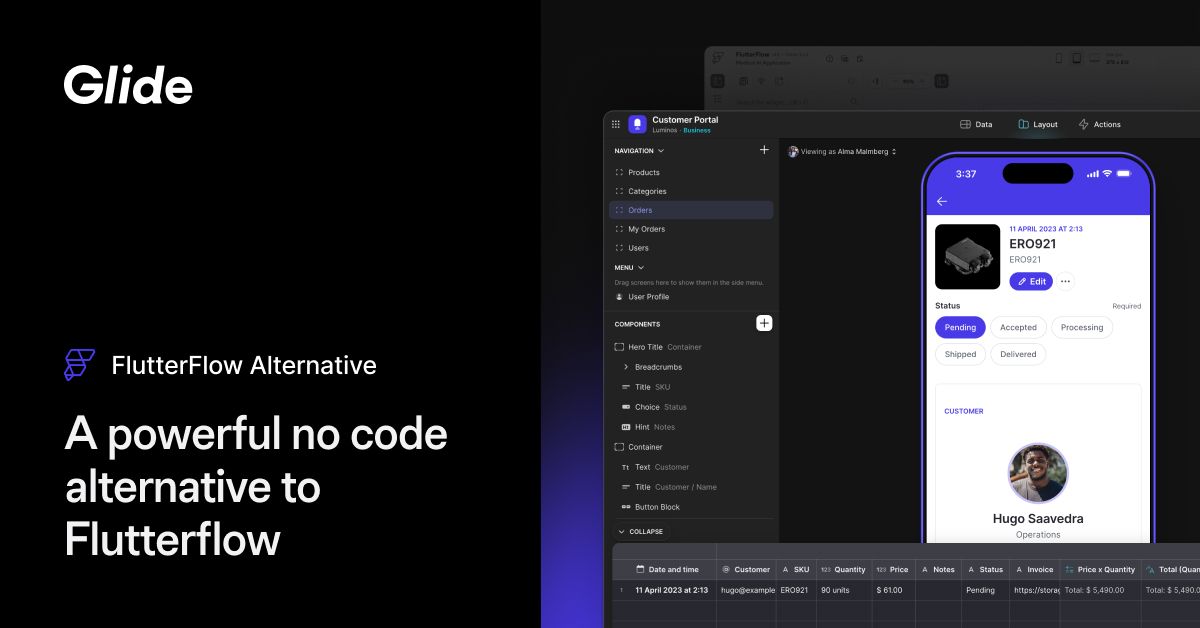This screenshot has height=628, width=1200.
Task: Switch to the Layout tab
Action: 1038,125
